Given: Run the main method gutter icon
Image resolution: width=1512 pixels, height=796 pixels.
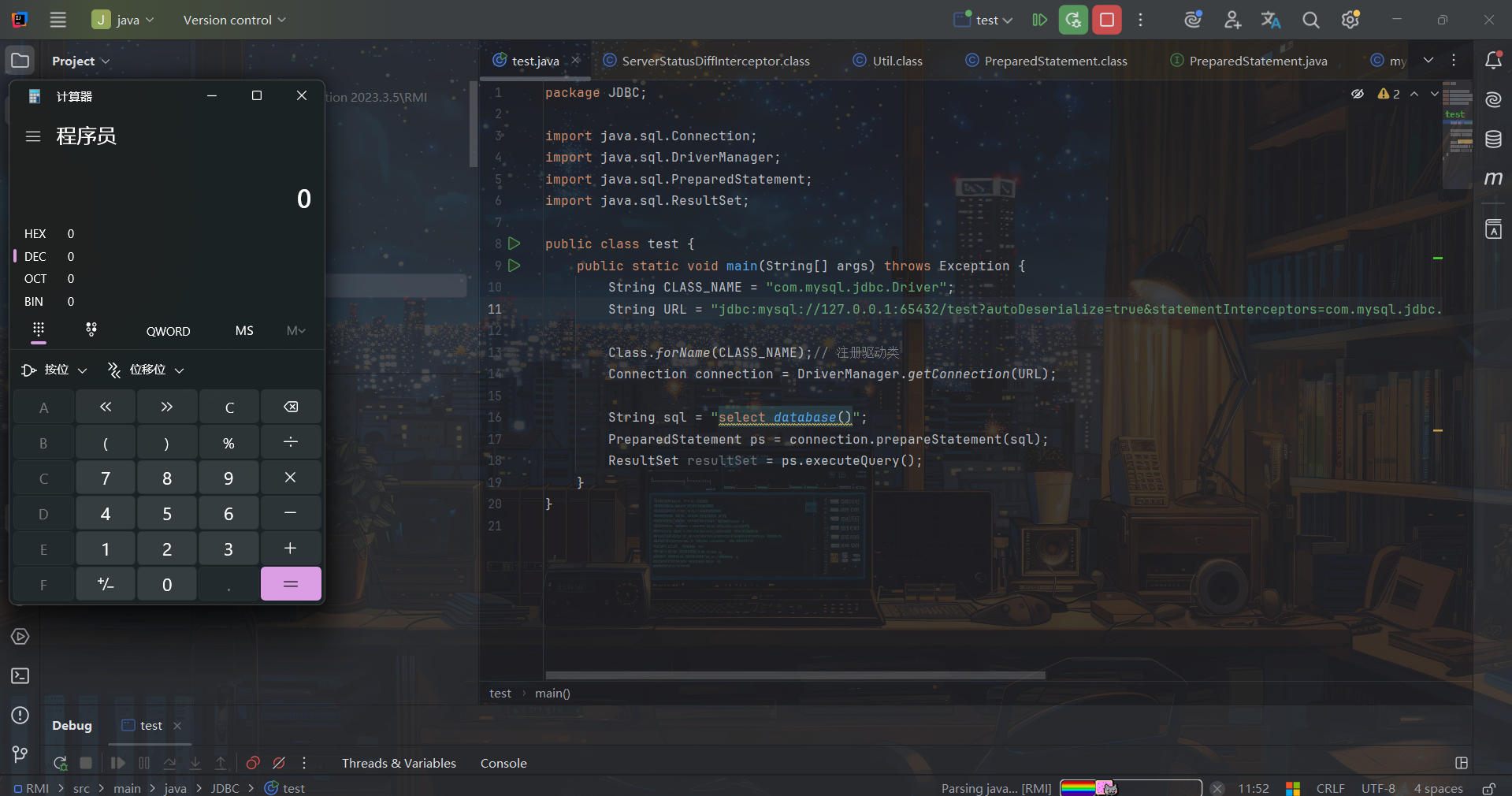Looking at the screenshot, I should (514, 266).
